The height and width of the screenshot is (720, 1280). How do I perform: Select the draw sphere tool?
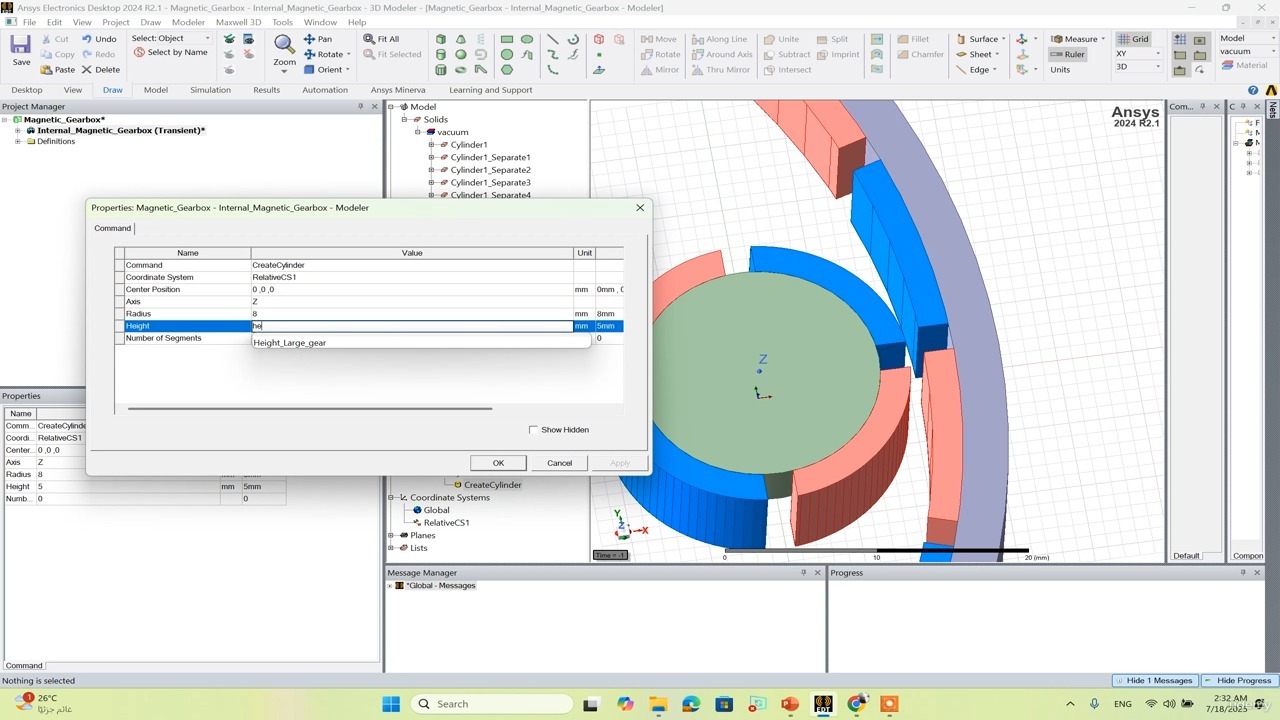point(461,55)
